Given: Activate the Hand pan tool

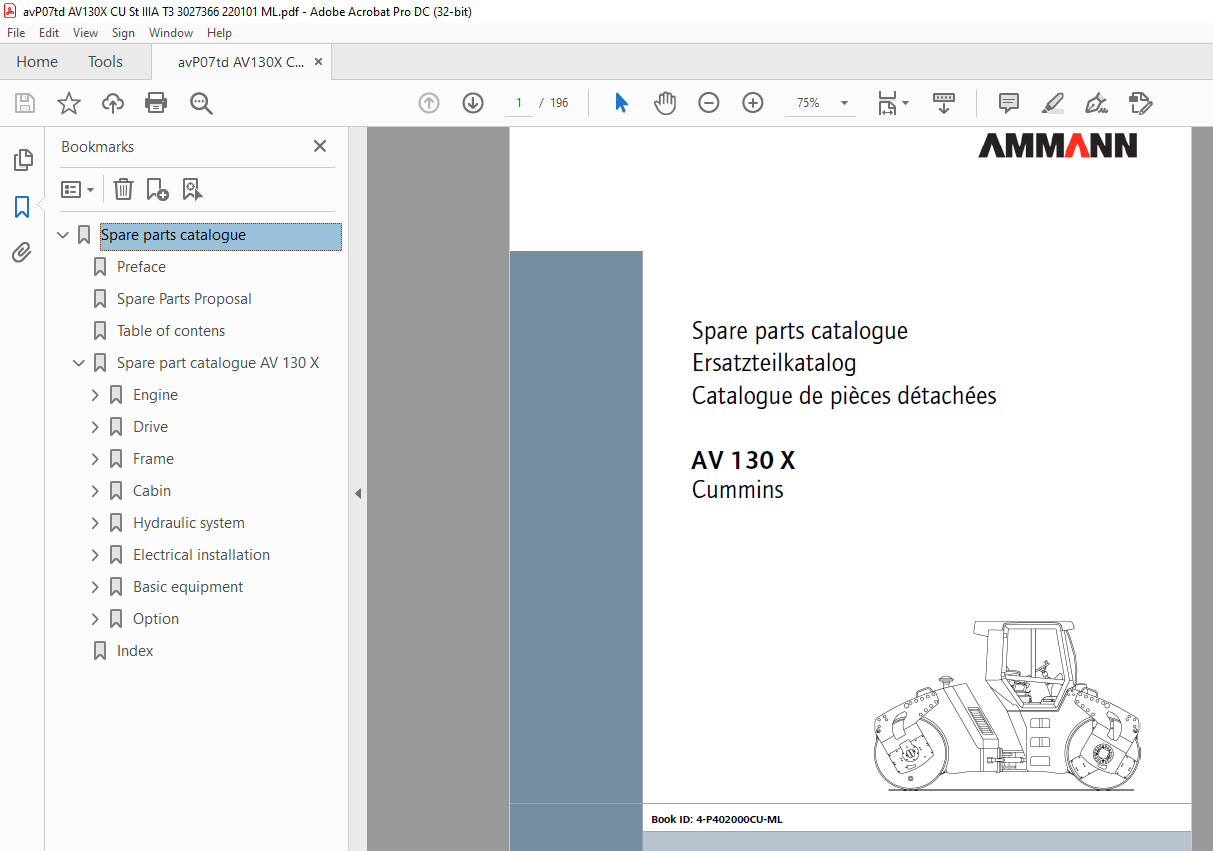Looking at the screenshot, I should (665, 103).
